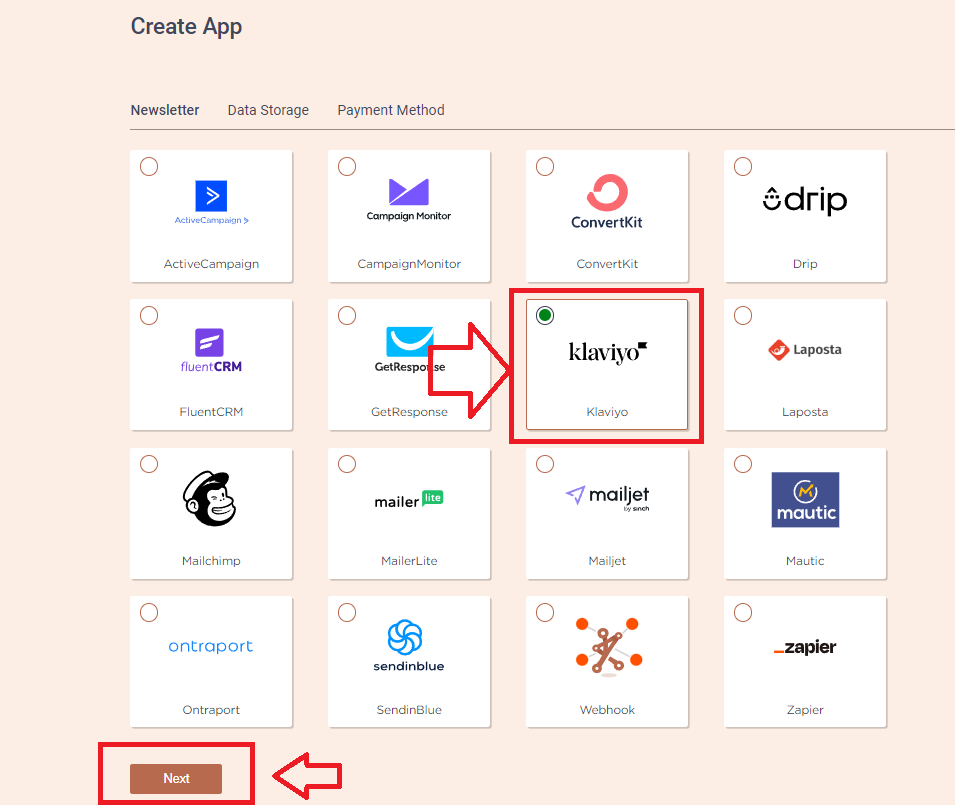Click the 'GetResponse' card label
Screen dimensions: 955x805
[409, 412]
